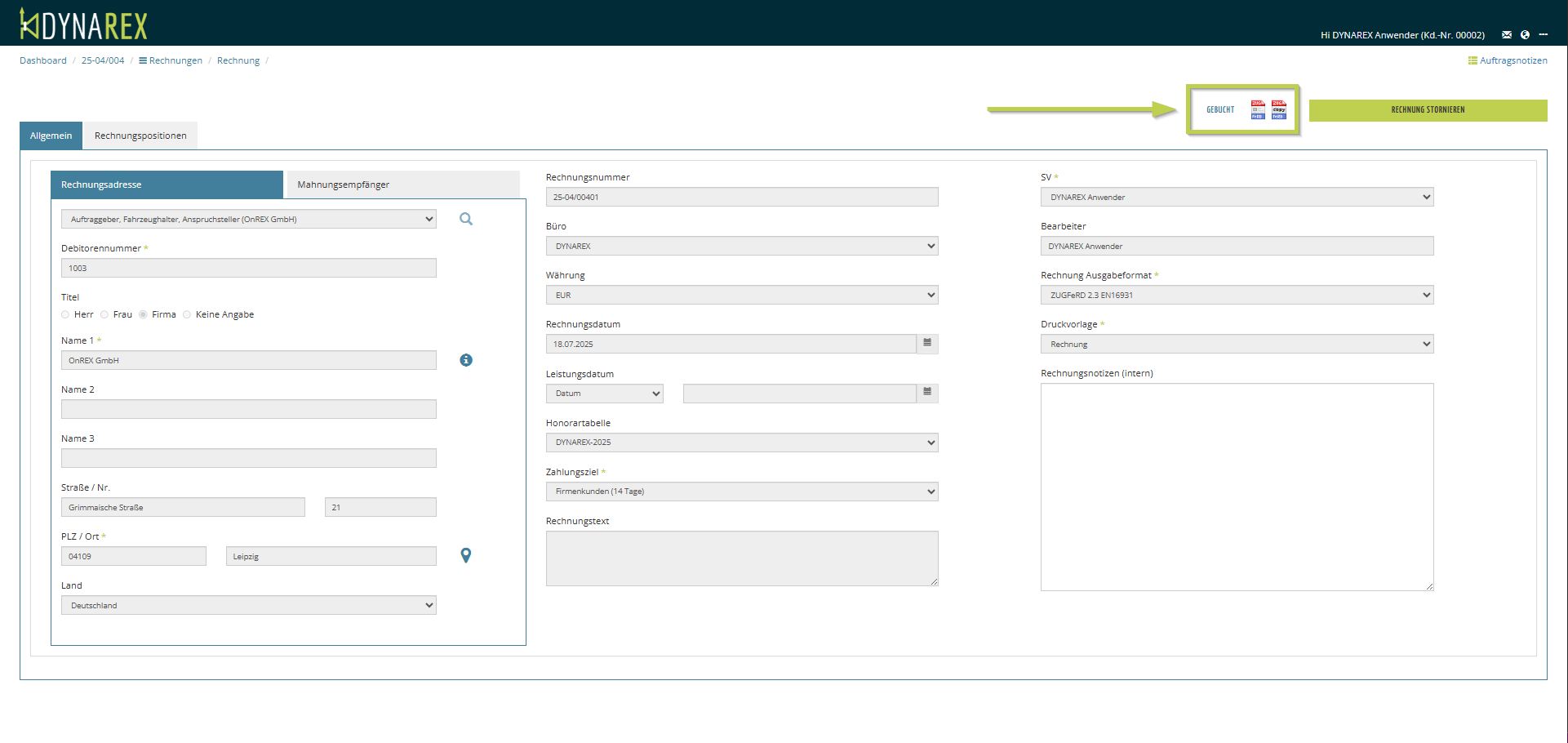Click the globe language icon in header
The height and width of the screenshot is (743, 1568).
click(1525, 35)
